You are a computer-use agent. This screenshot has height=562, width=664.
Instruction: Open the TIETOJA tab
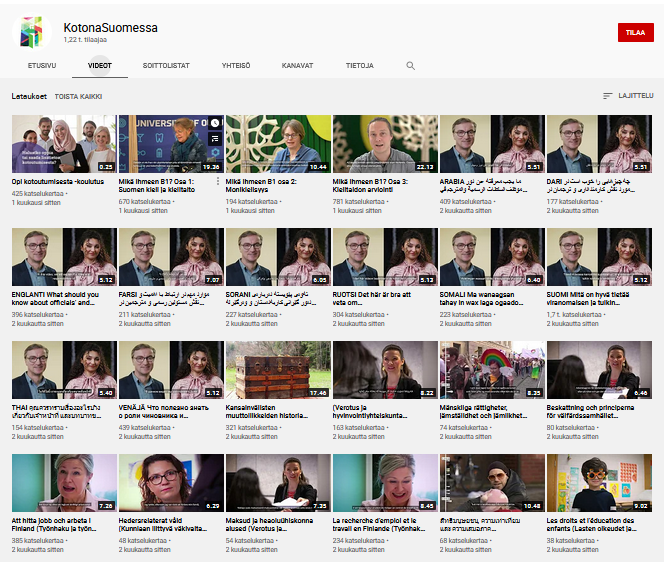coord(359,66)
